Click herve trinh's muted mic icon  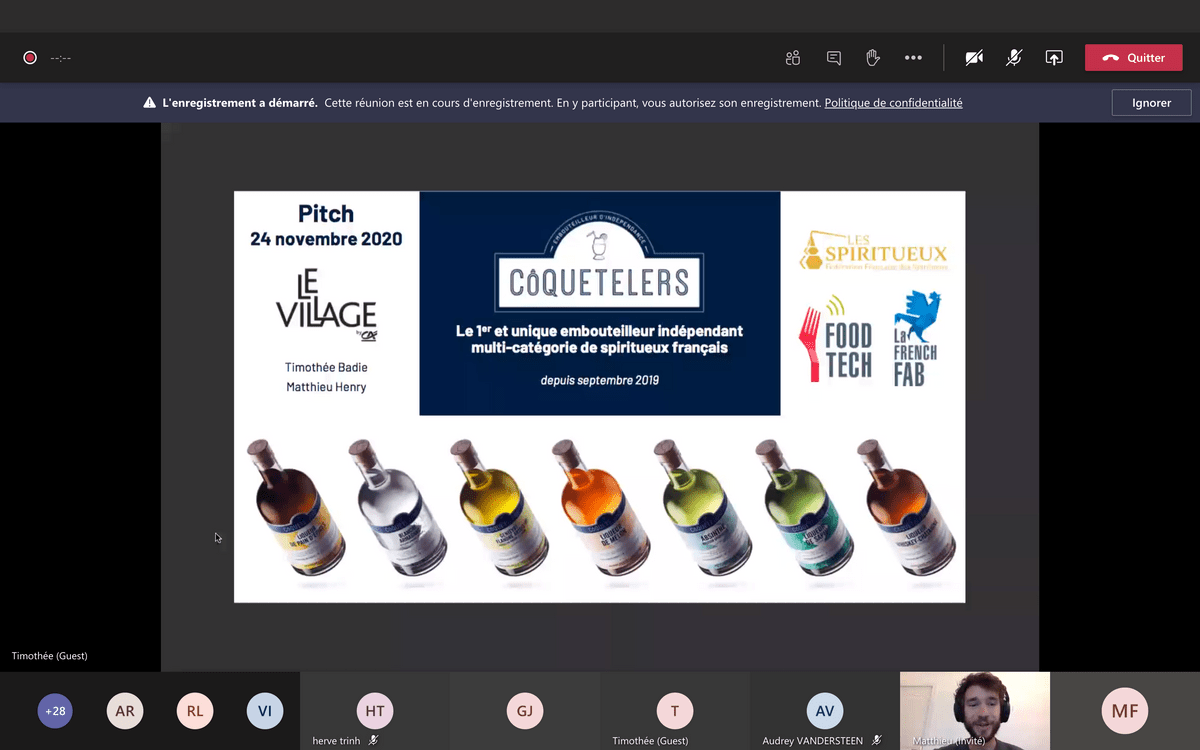373,741
